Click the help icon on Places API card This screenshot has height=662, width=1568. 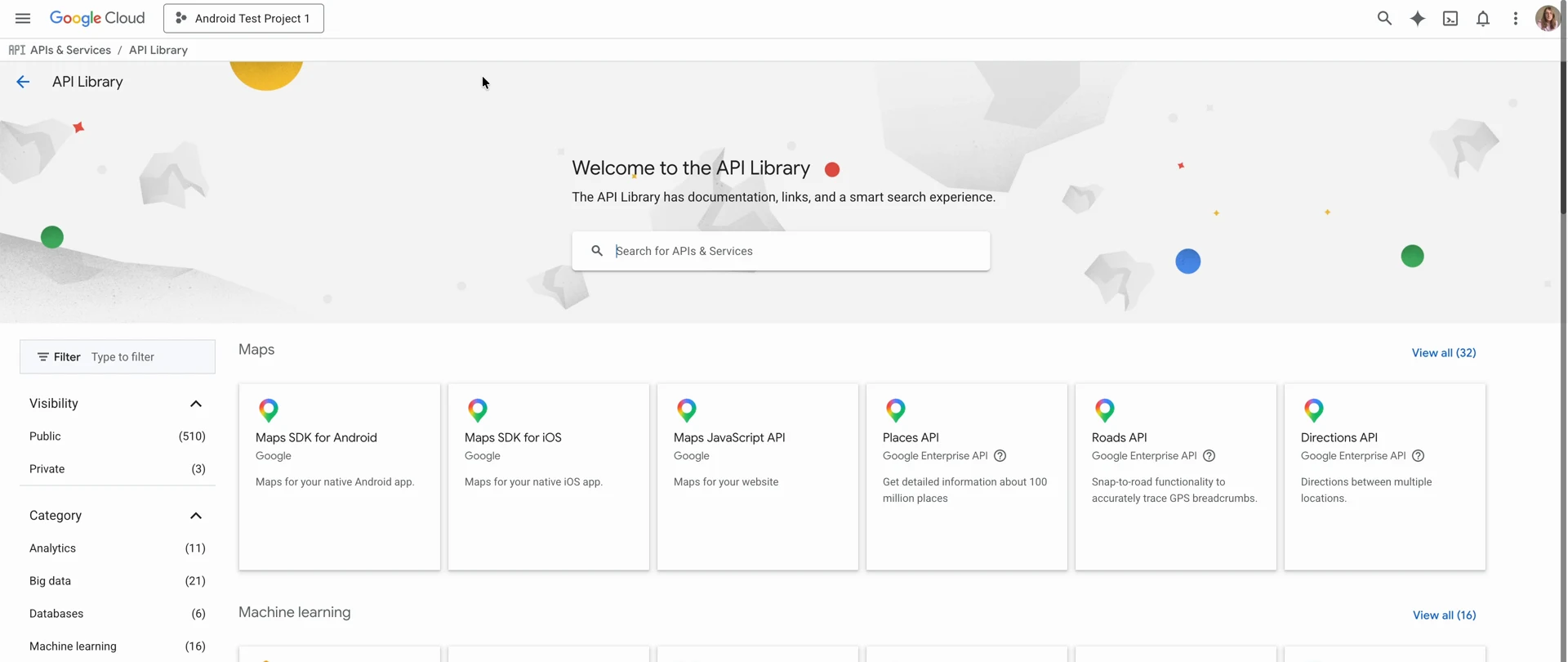1000,456
